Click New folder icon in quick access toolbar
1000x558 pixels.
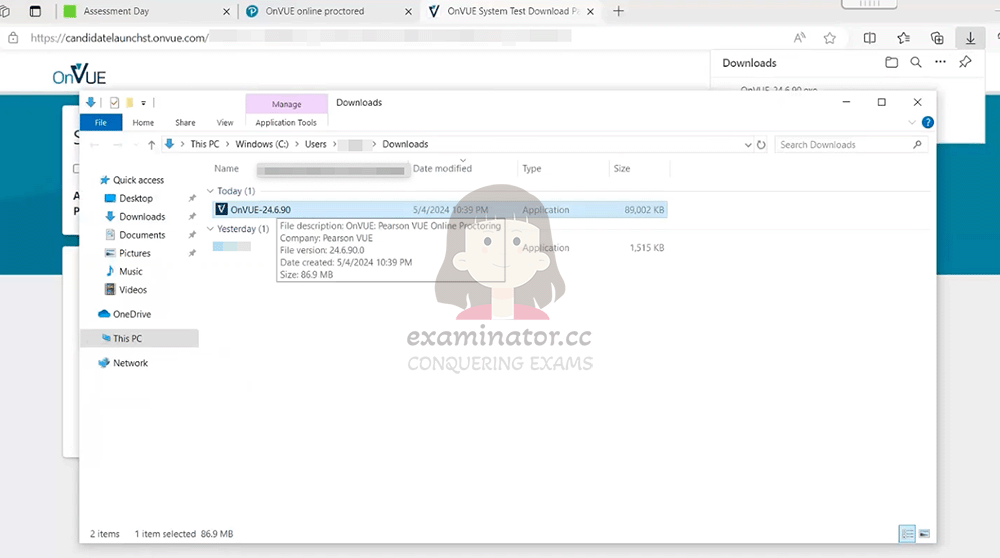[x=129, y=103]
